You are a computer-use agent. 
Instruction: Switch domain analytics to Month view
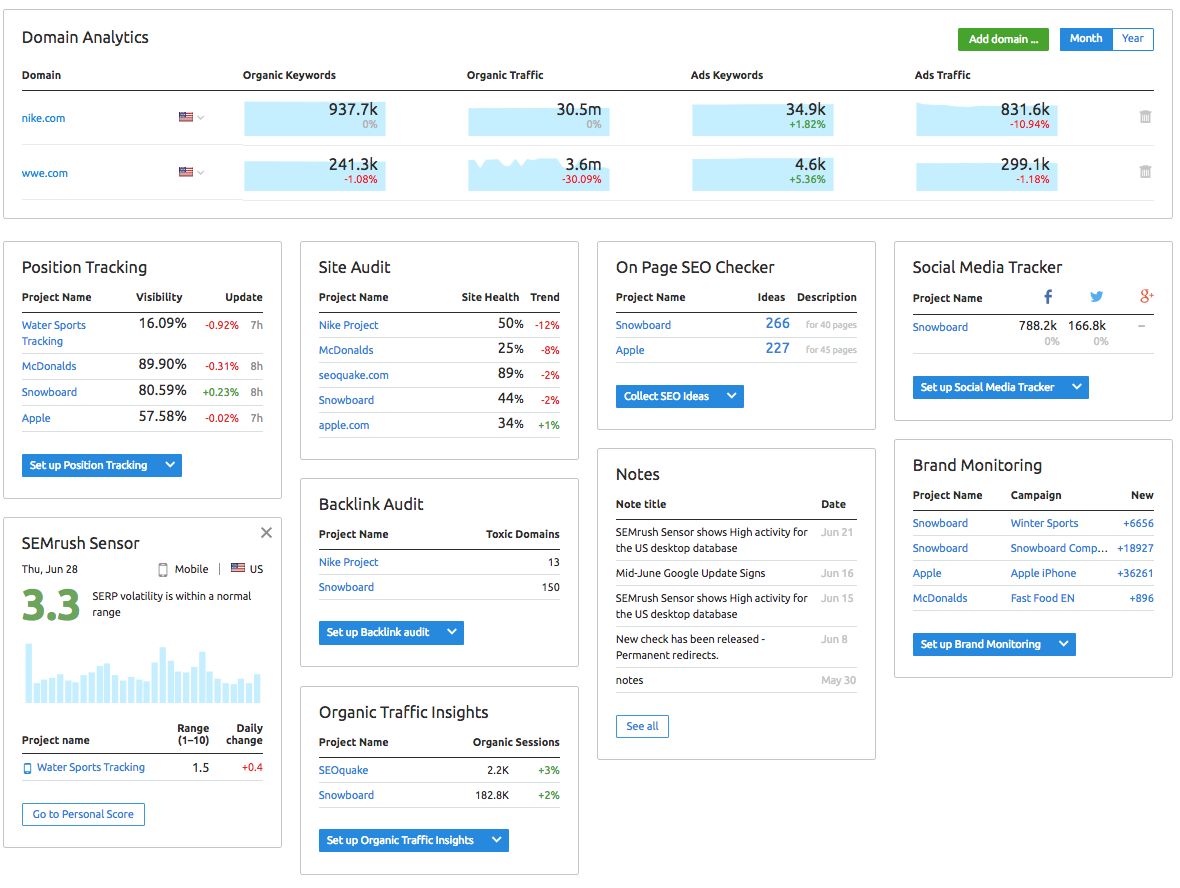point(1086,39)
